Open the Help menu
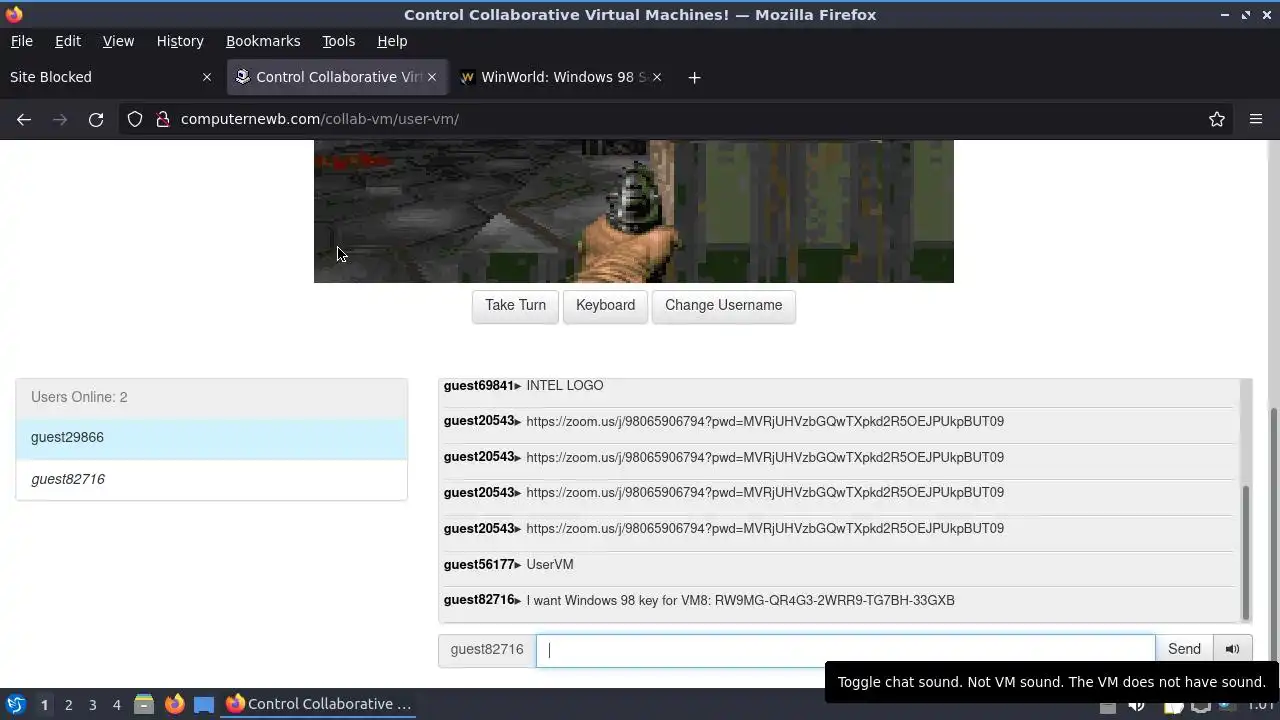 [x=392, y=41]
